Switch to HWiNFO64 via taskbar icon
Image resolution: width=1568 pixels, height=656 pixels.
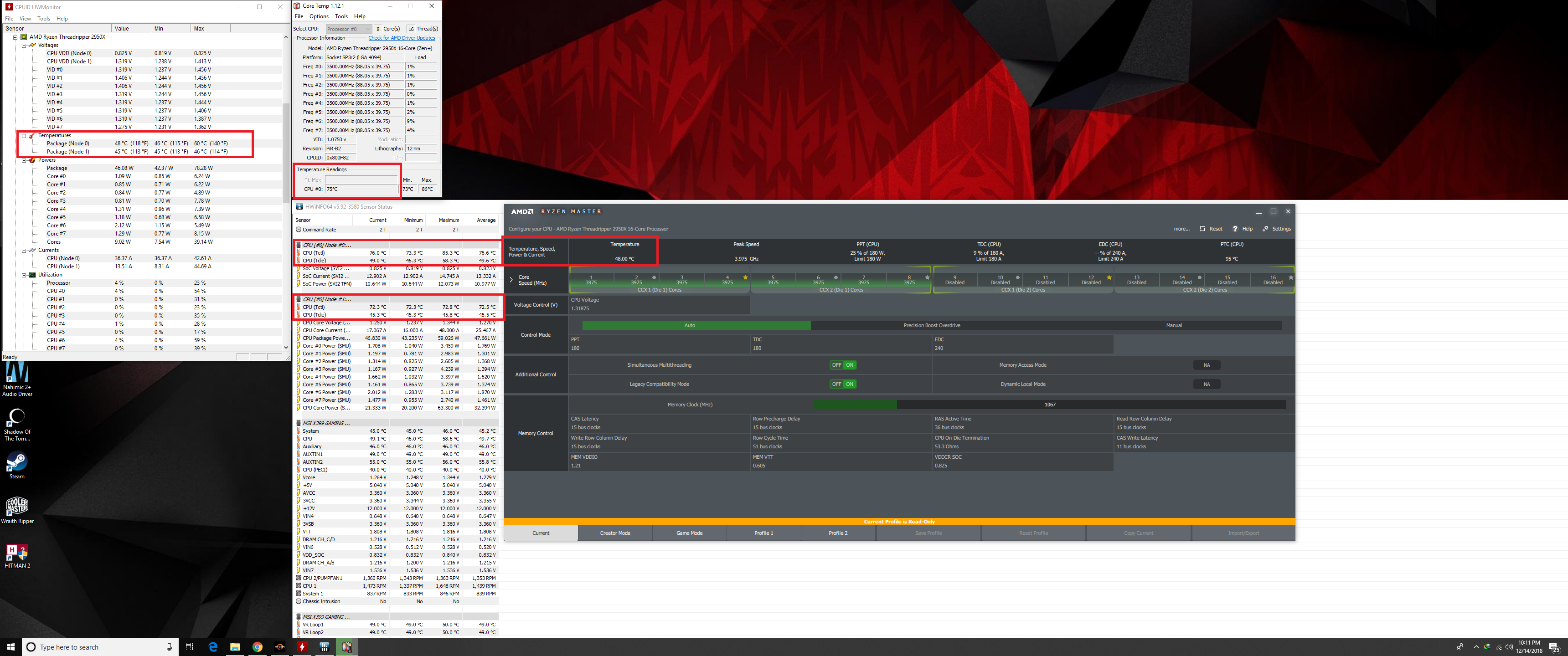(x=325, y=647)
